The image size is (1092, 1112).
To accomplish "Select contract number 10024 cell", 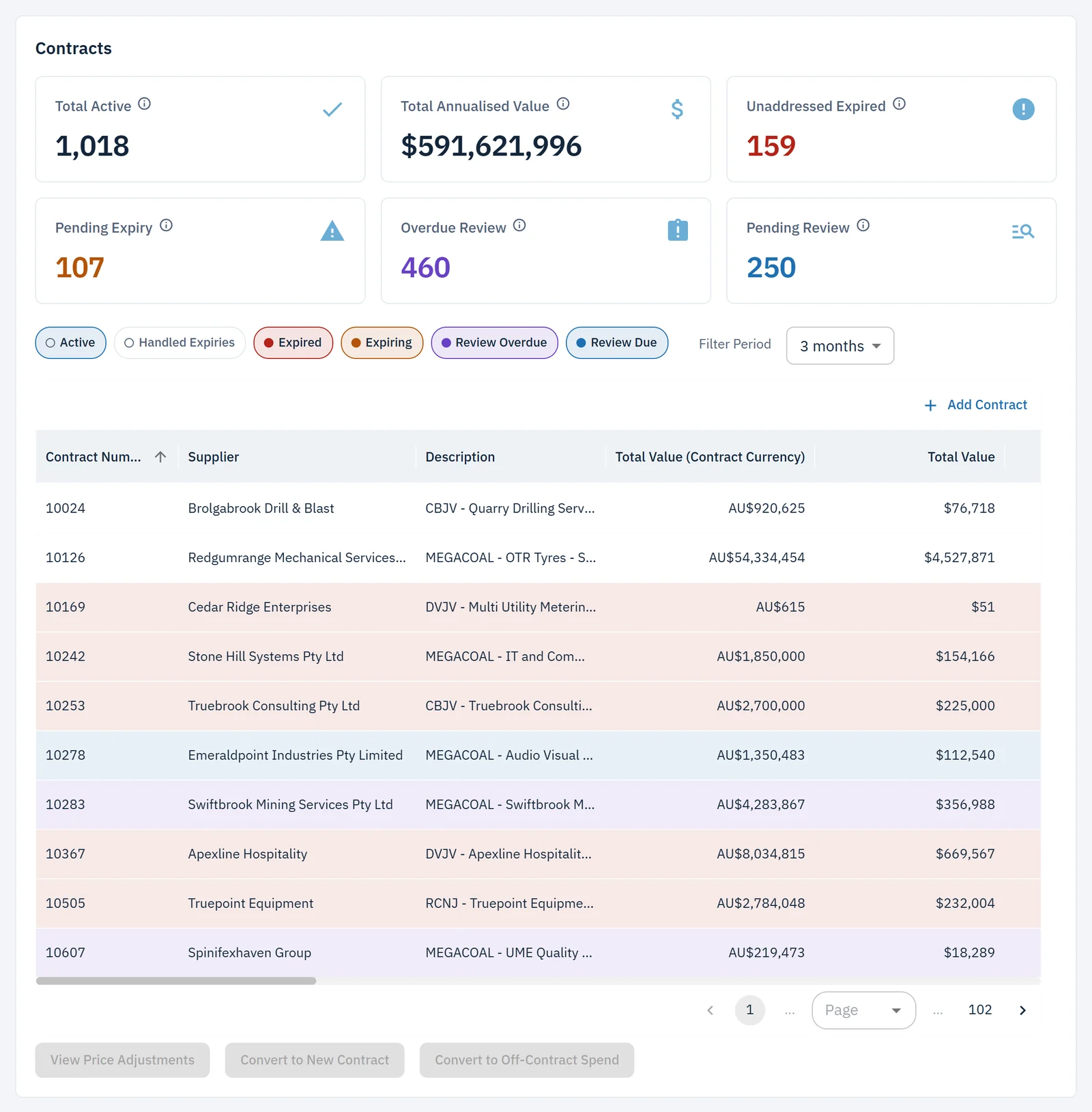I will [x=66, y=508].
